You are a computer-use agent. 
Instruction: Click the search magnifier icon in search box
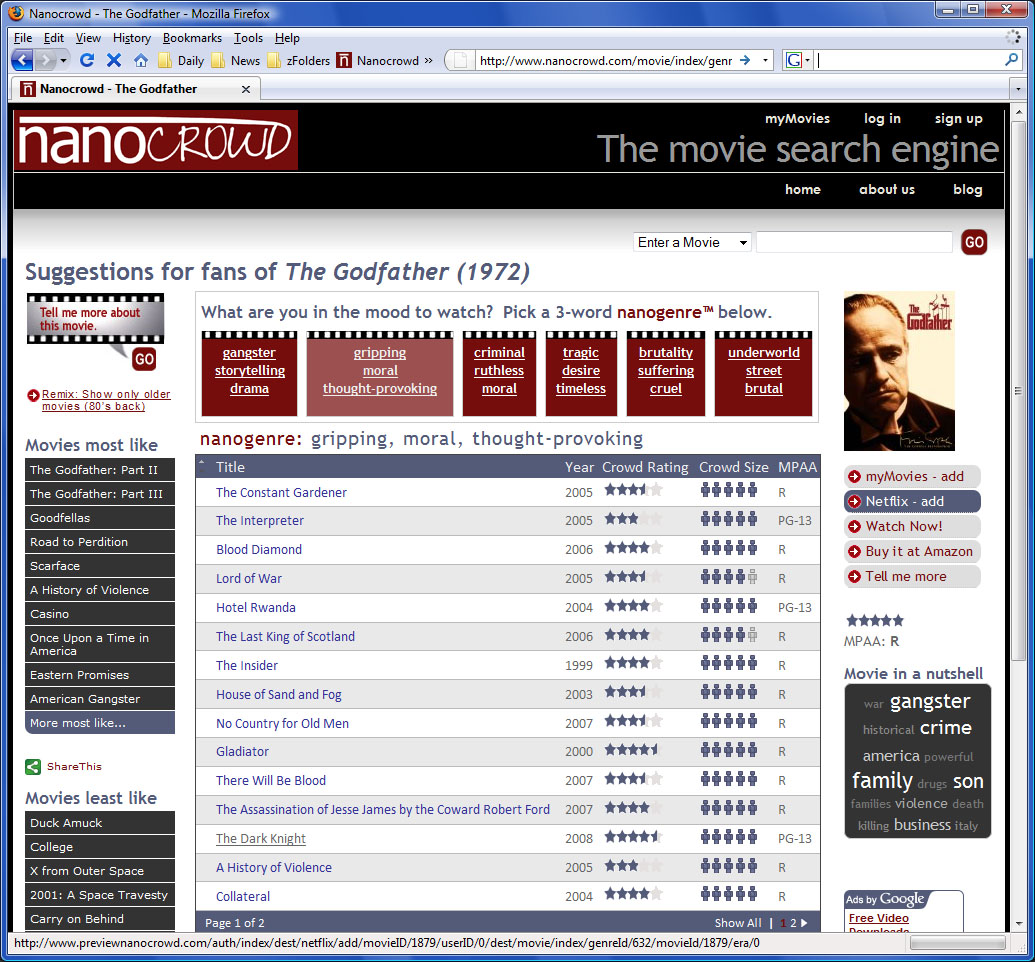point(1011,61)
